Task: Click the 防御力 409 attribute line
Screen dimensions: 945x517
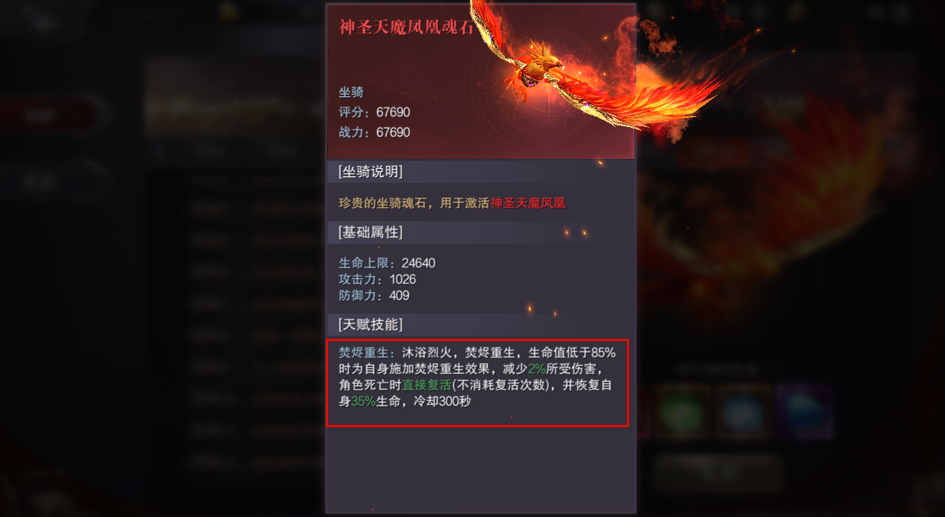Action: 374,296
